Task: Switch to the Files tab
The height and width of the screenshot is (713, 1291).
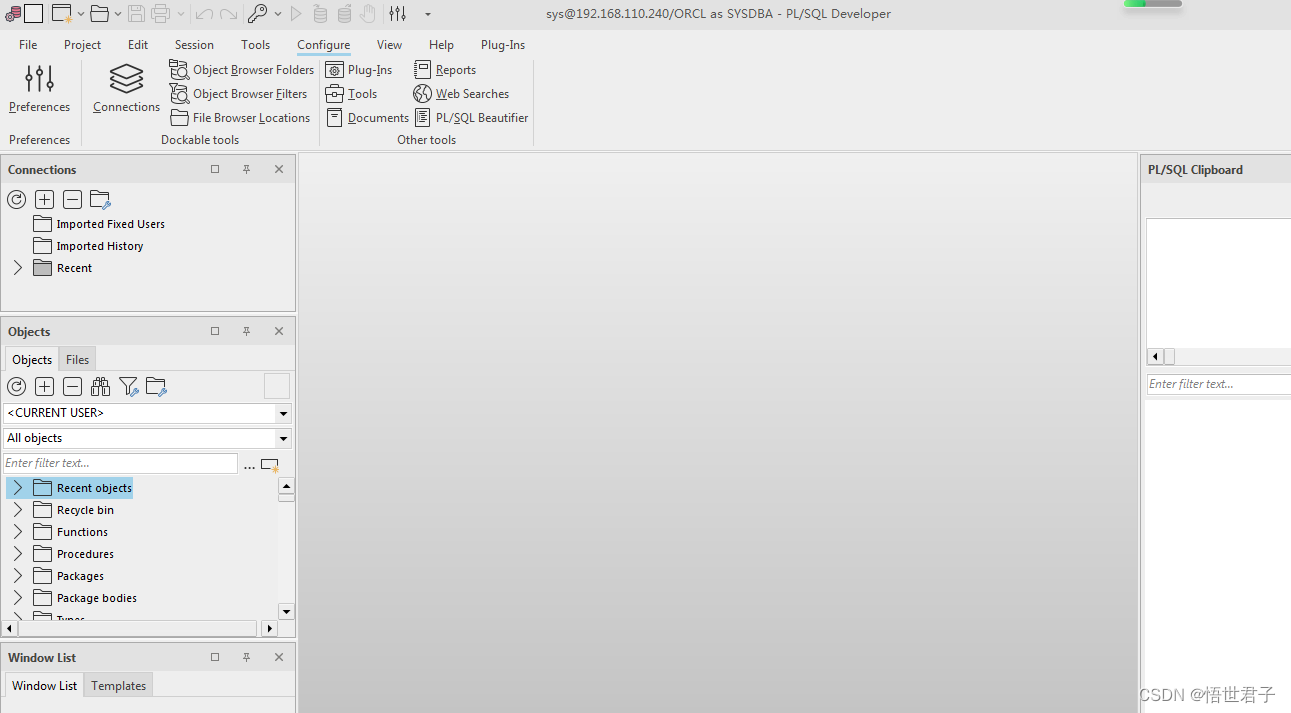Action: [77, 360]
